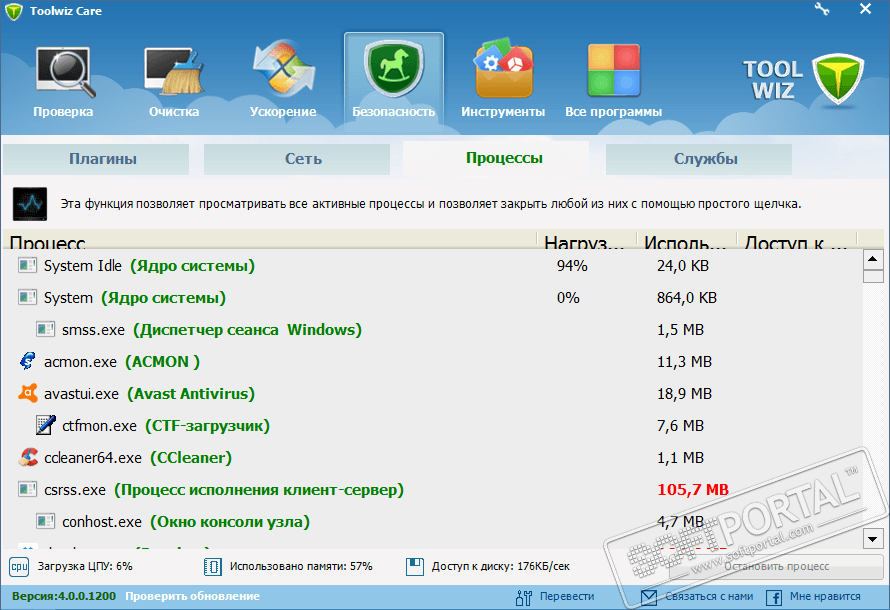Click the avastui.exe orange Avast icon
The image size is (890, 610).
pyautogui.click(x=28, y=393)
